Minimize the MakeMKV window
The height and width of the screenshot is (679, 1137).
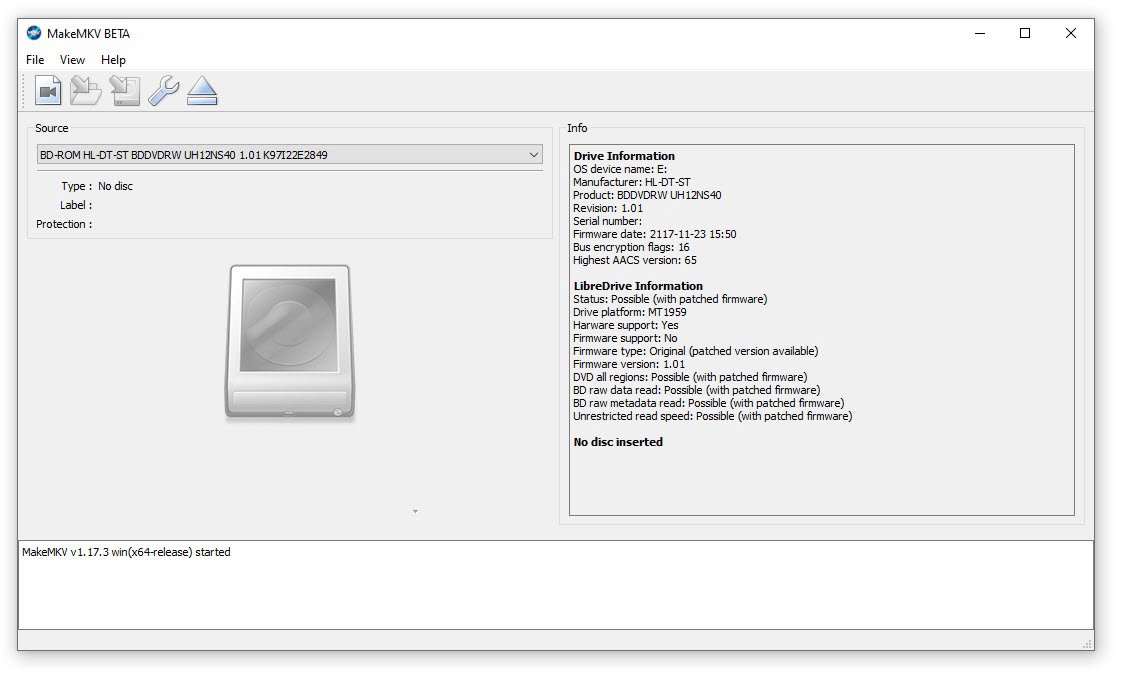coord(980,33)
